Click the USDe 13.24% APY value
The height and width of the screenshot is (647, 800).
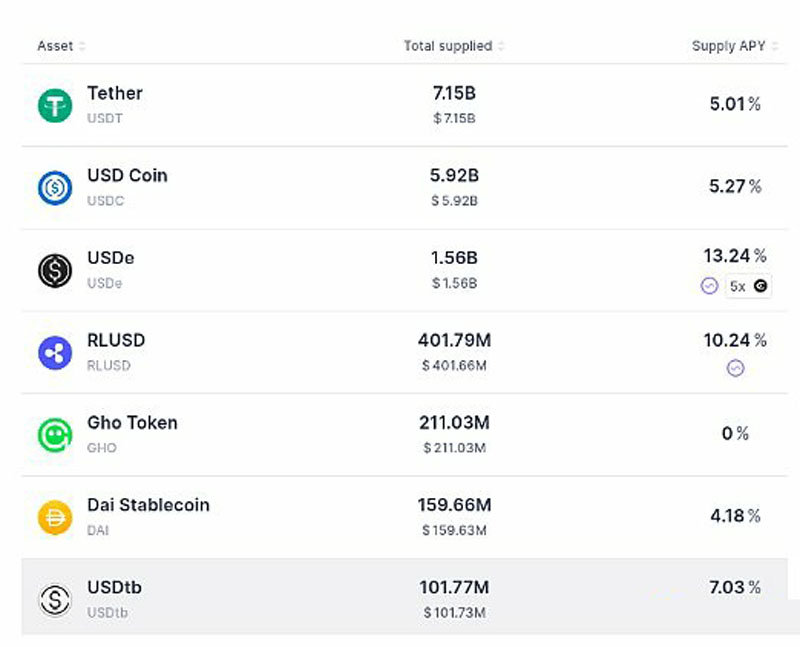735,258
